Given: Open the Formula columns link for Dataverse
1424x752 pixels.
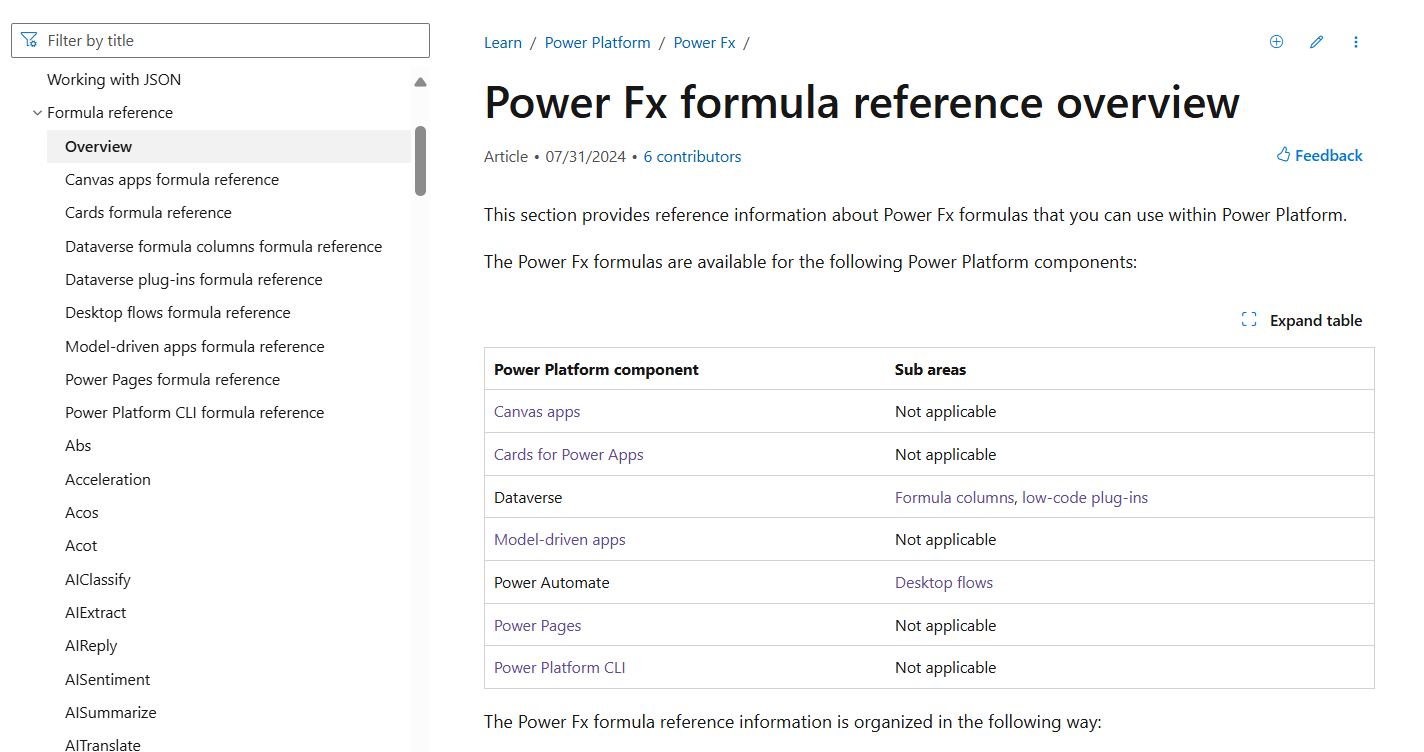Looking at the screenshot, I should (x=954, y=497).
